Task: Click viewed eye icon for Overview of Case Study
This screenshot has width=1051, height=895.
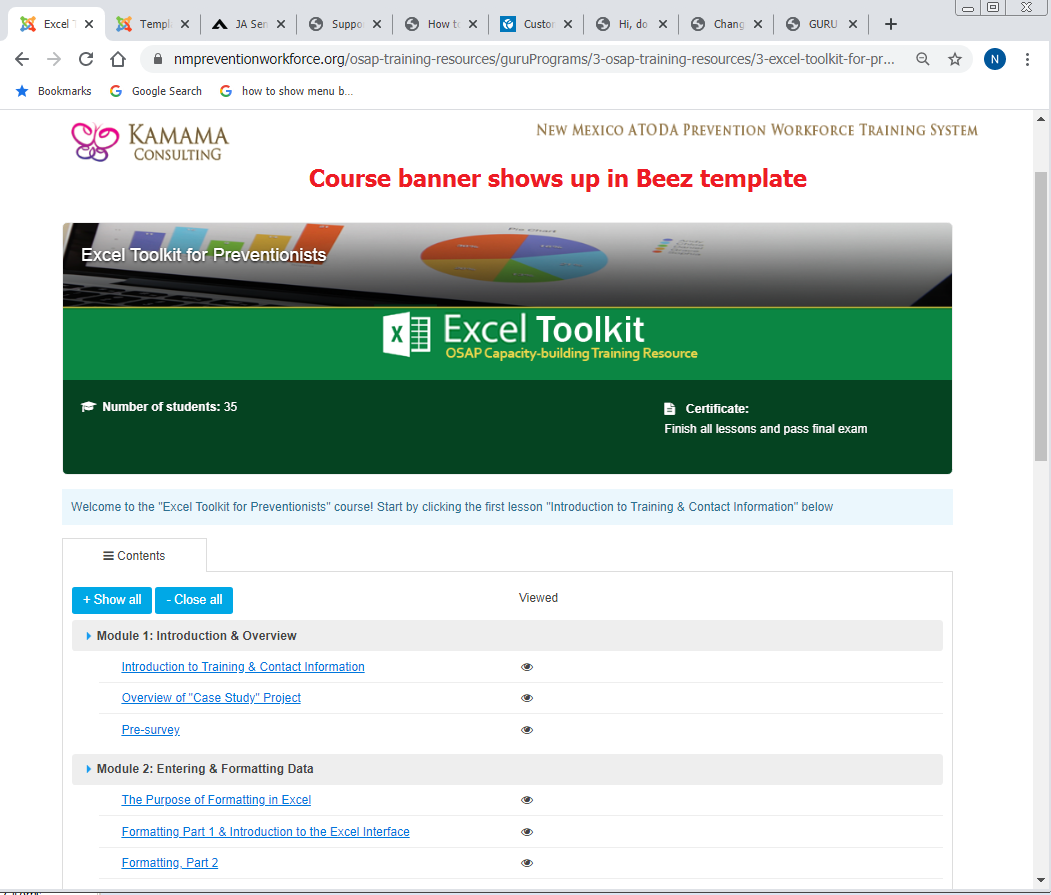Action: (x=527, y=698)
